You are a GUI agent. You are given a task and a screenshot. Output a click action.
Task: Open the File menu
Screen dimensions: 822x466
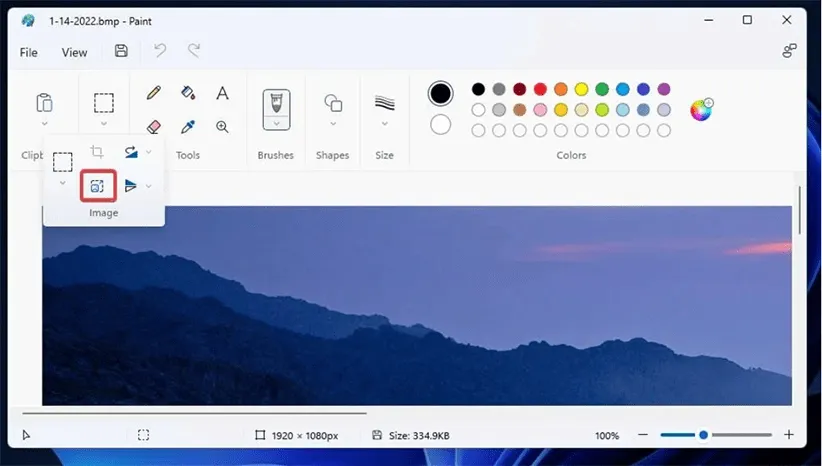click(28, 52)
